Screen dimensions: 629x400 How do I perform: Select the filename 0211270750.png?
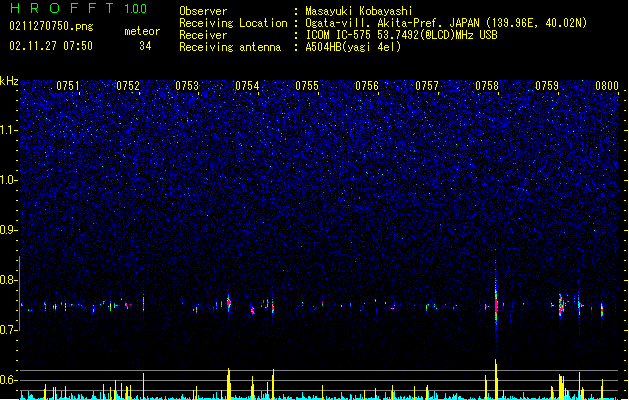(51, 26)
